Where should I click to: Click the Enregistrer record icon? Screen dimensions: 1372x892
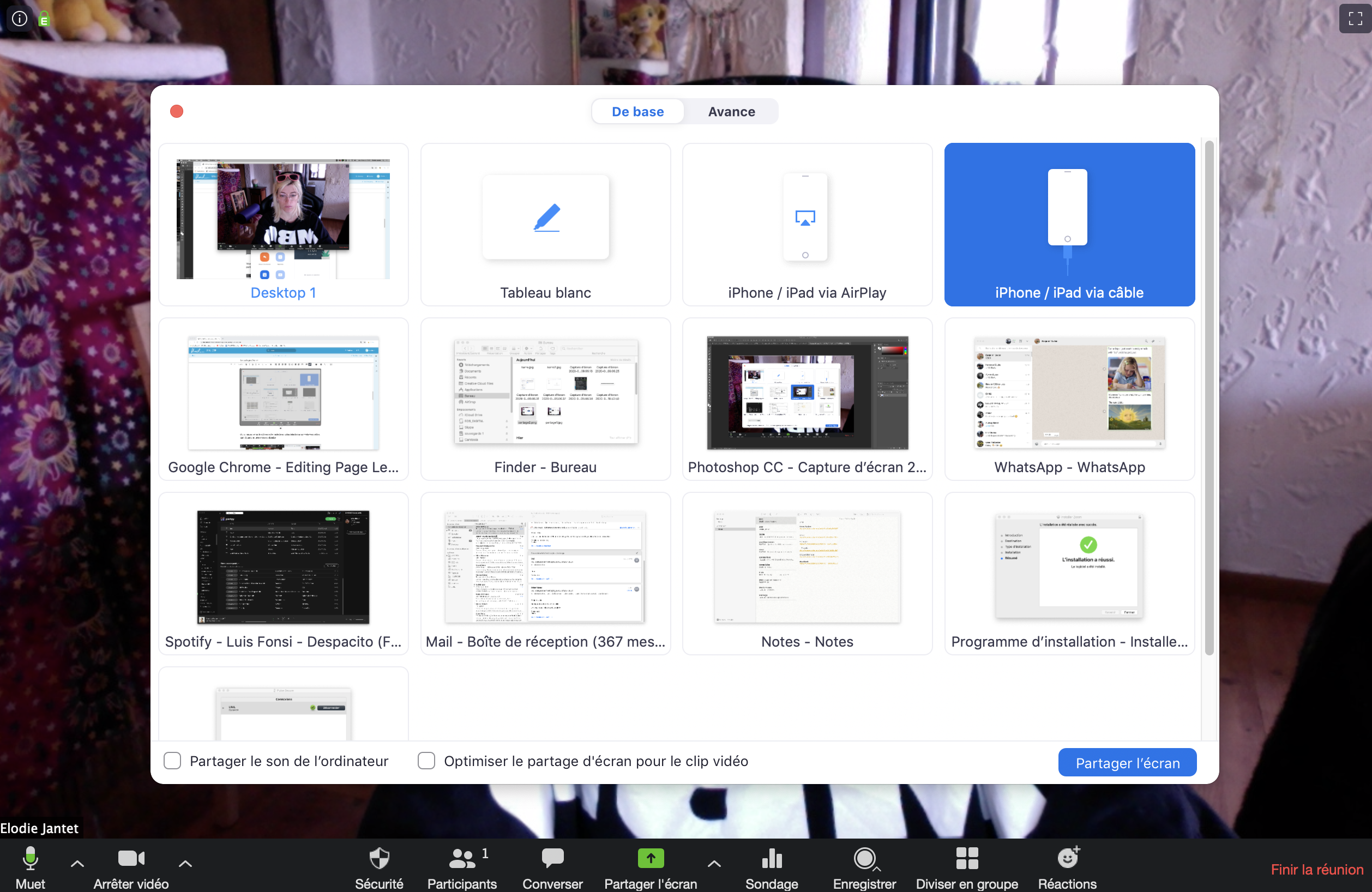click(x=864, y=859)
